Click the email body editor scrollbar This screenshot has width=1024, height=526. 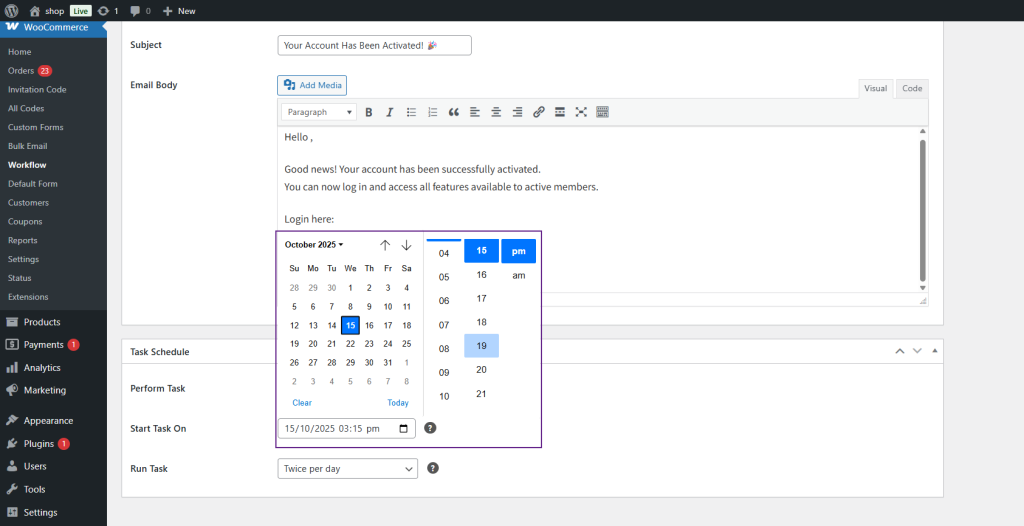(x=923, y=209)
